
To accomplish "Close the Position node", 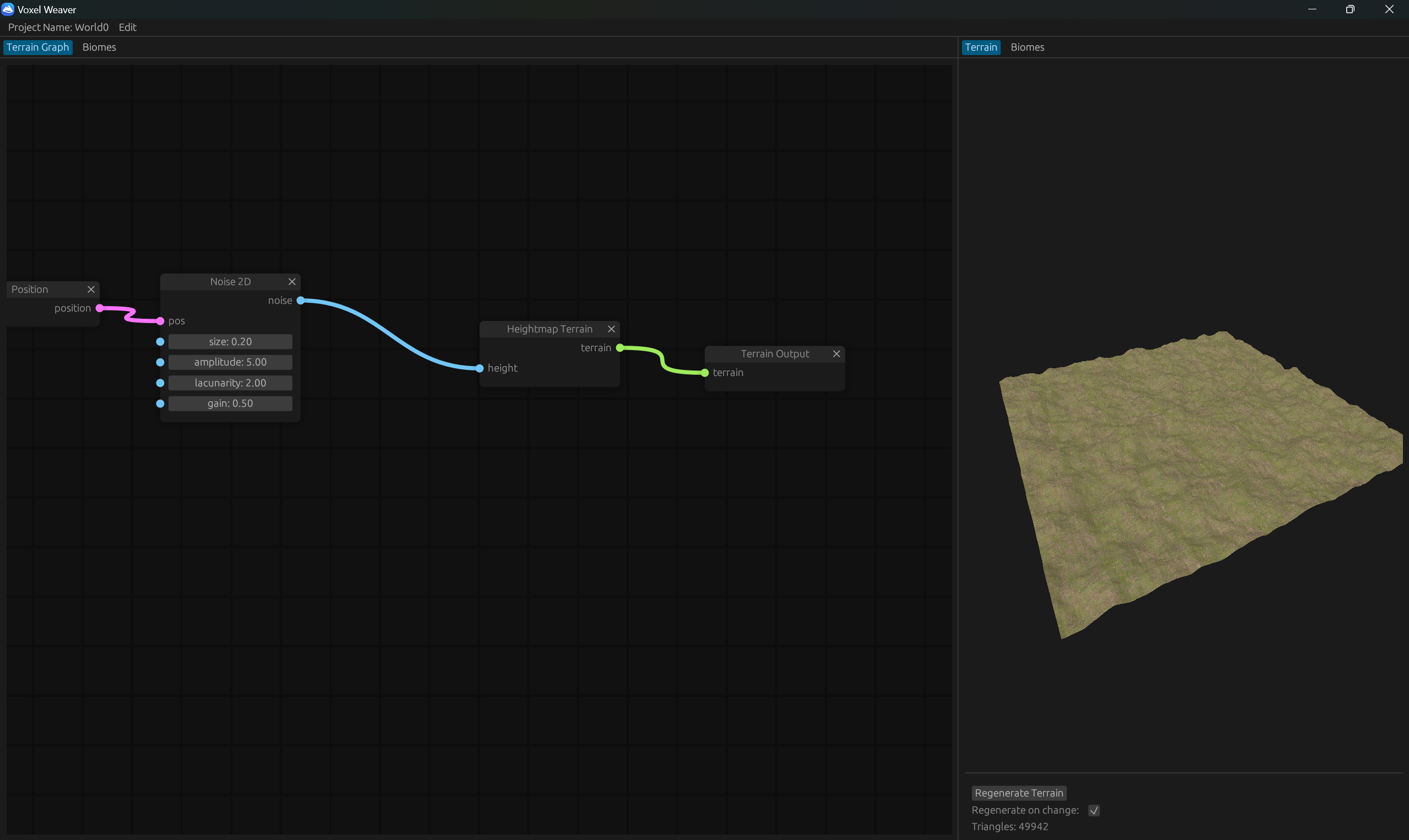I will [x=91, y=289].
